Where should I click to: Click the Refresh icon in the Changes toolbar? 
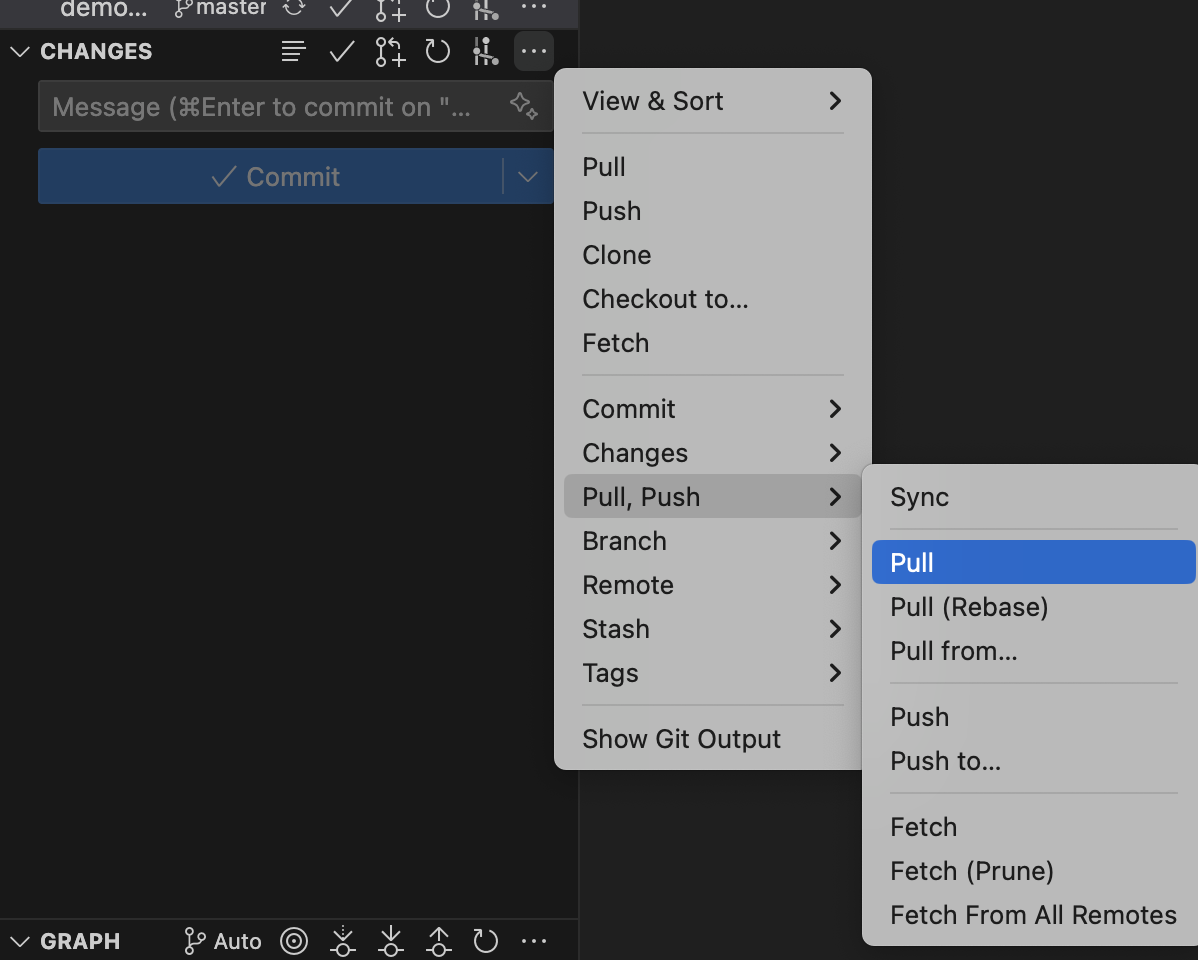[x=437, y=51]
